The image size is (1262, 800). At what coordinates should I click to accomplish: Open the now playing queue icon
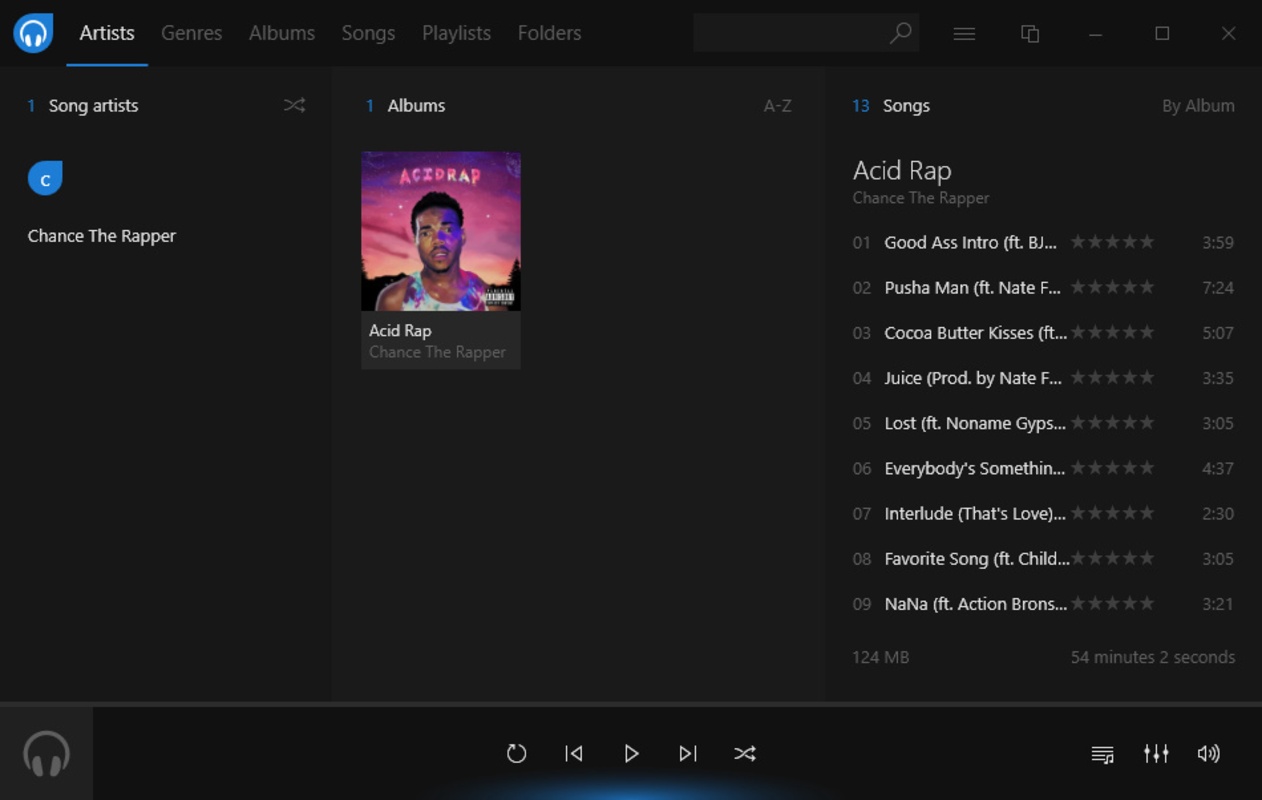click(x=1102, y=754)
